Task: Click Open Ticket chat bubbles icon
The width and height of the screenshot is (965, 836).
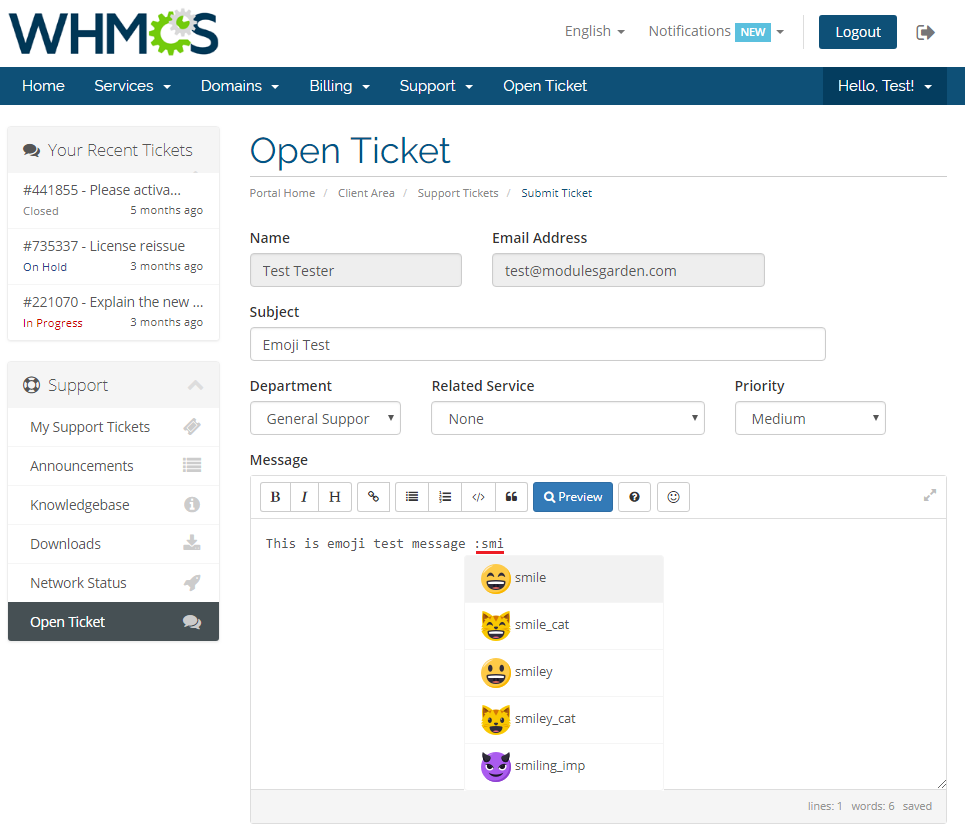Action: [x=192, y=622]
